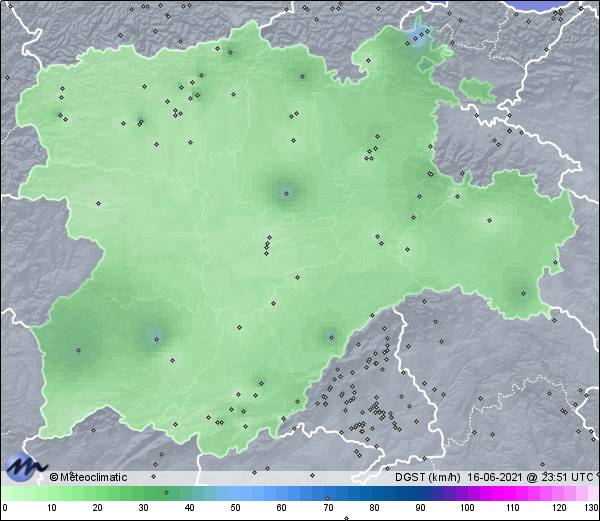Click the 16-06-2021 date text

(x=494, y=477)
